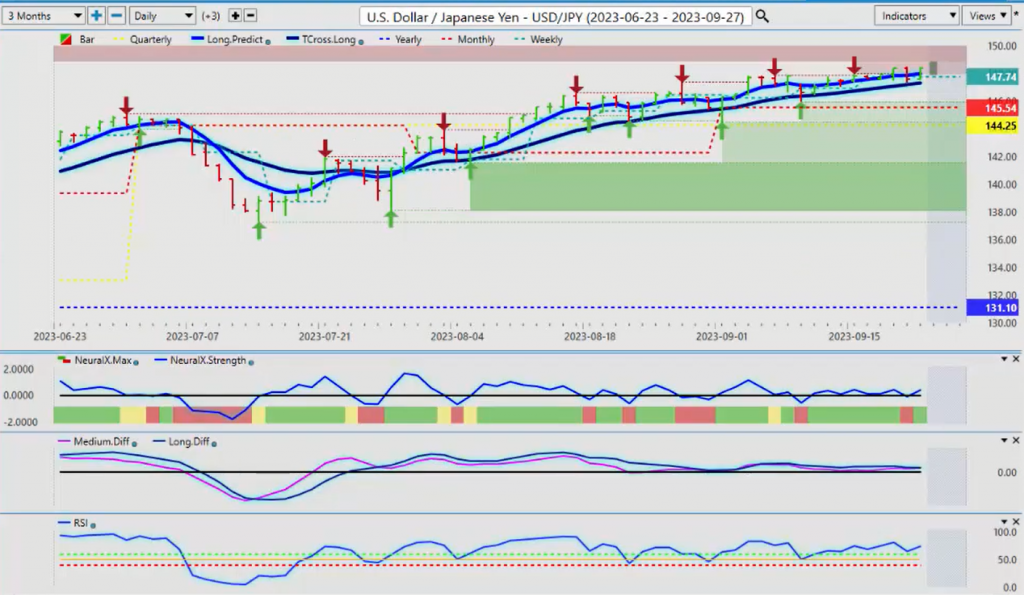Click the blue 131.10 yearly price tag
This screenshot has height=595, width=1024.
pos(991,308)
